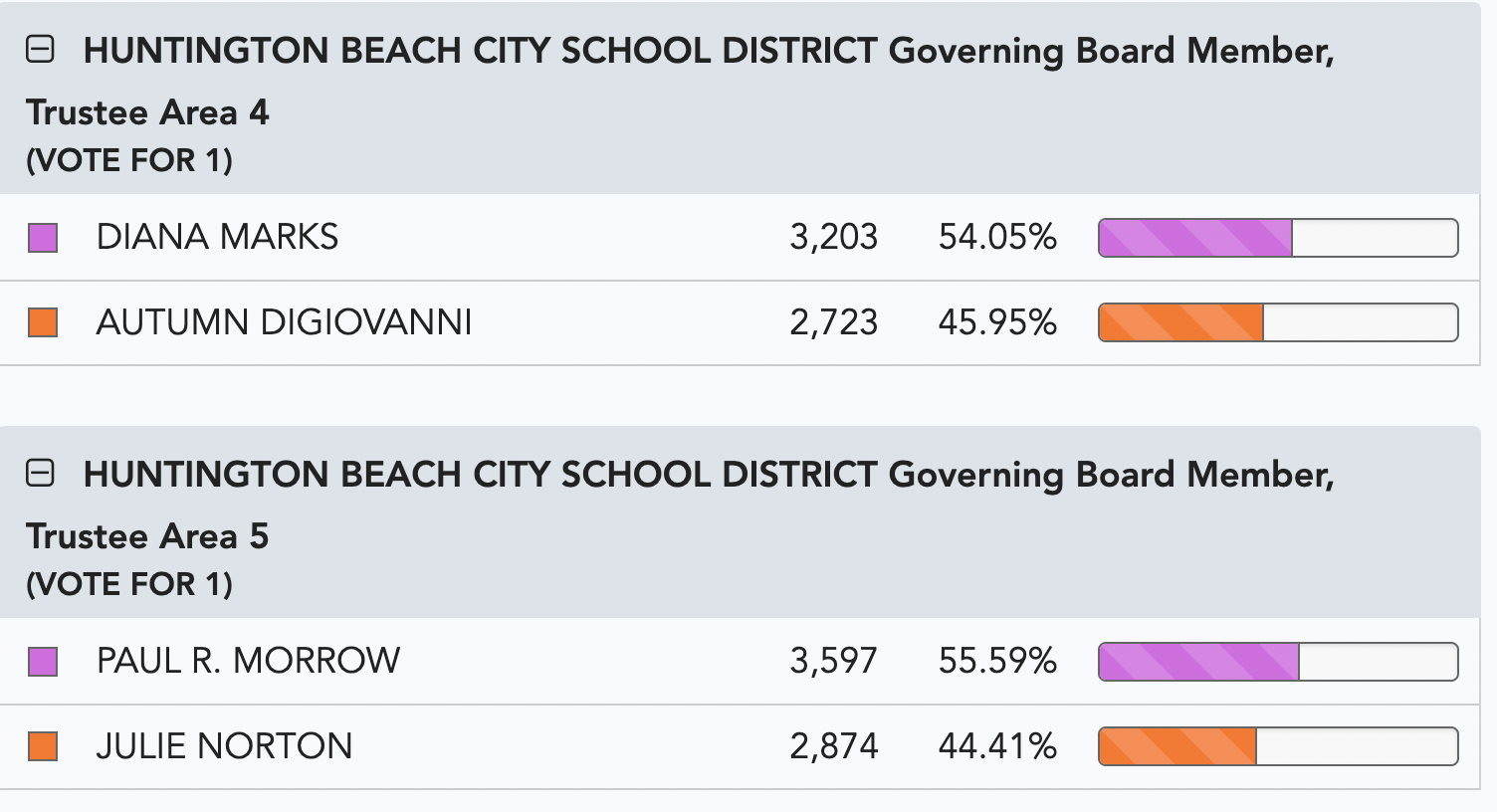Click Autumn DiGiovanni orange color swatch
The image size is (1497, 812).
[43, 322]
